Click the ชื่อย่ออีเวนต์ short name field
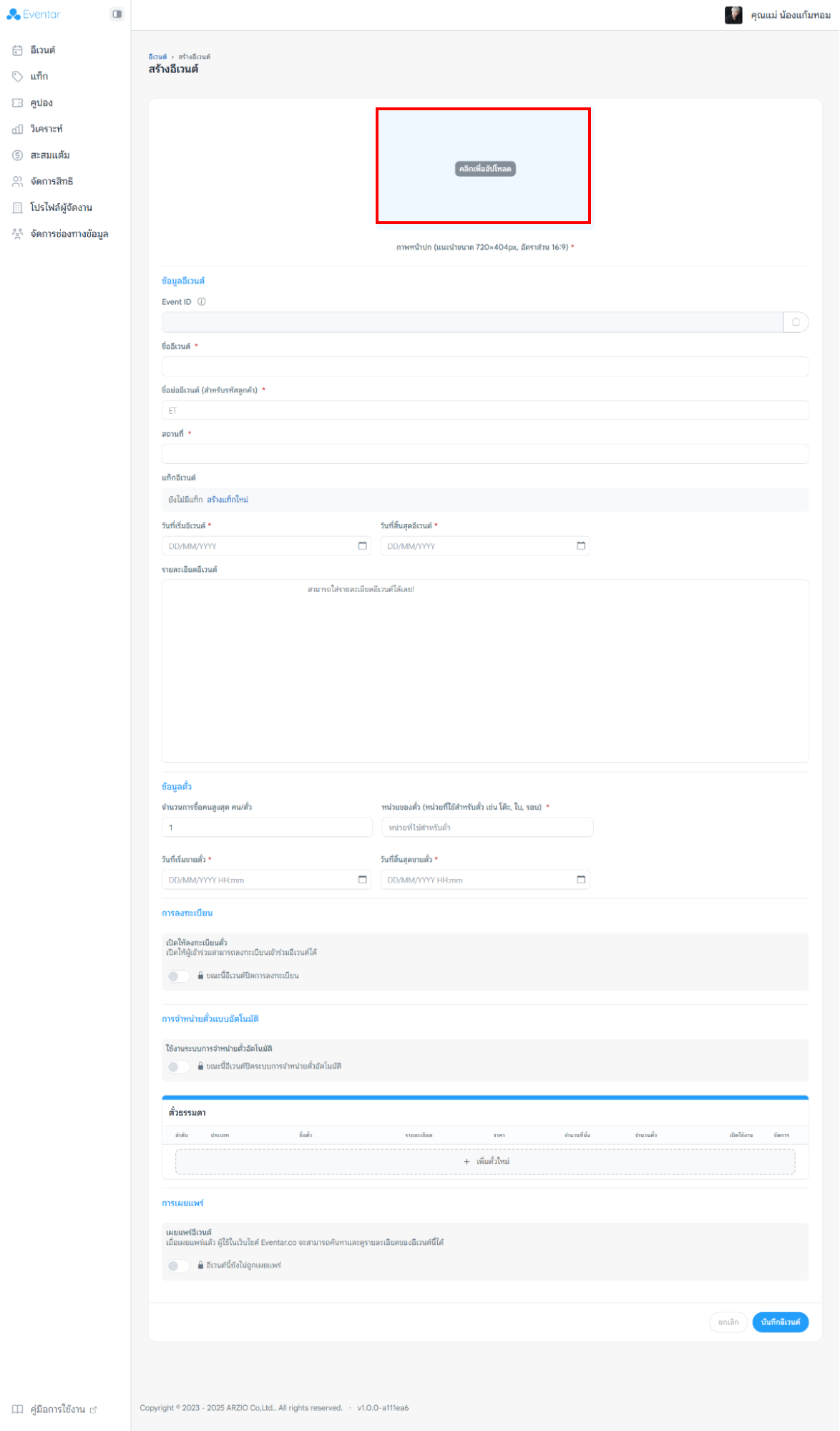840x1431 pixels. [485, 410]
